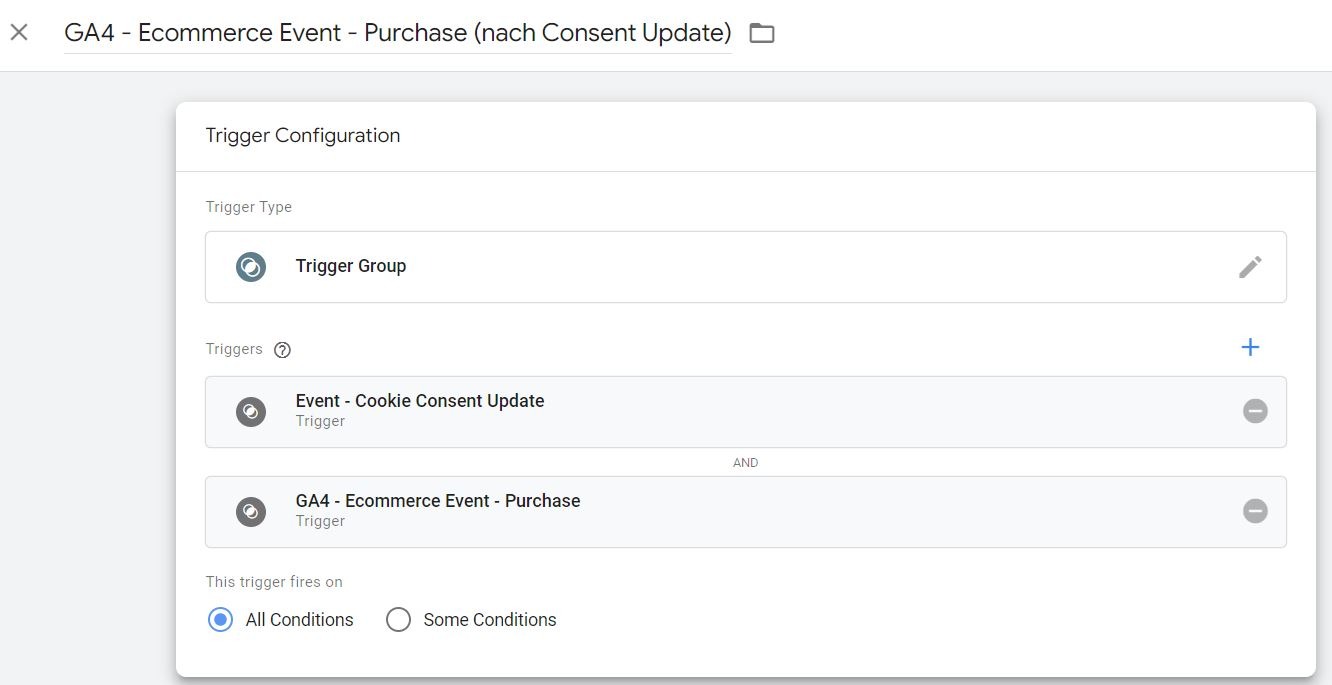Viewport: 1332px width, 685px height.
Task: Click the Trigger Configuration heading
Action: click(x=302, y=136)
